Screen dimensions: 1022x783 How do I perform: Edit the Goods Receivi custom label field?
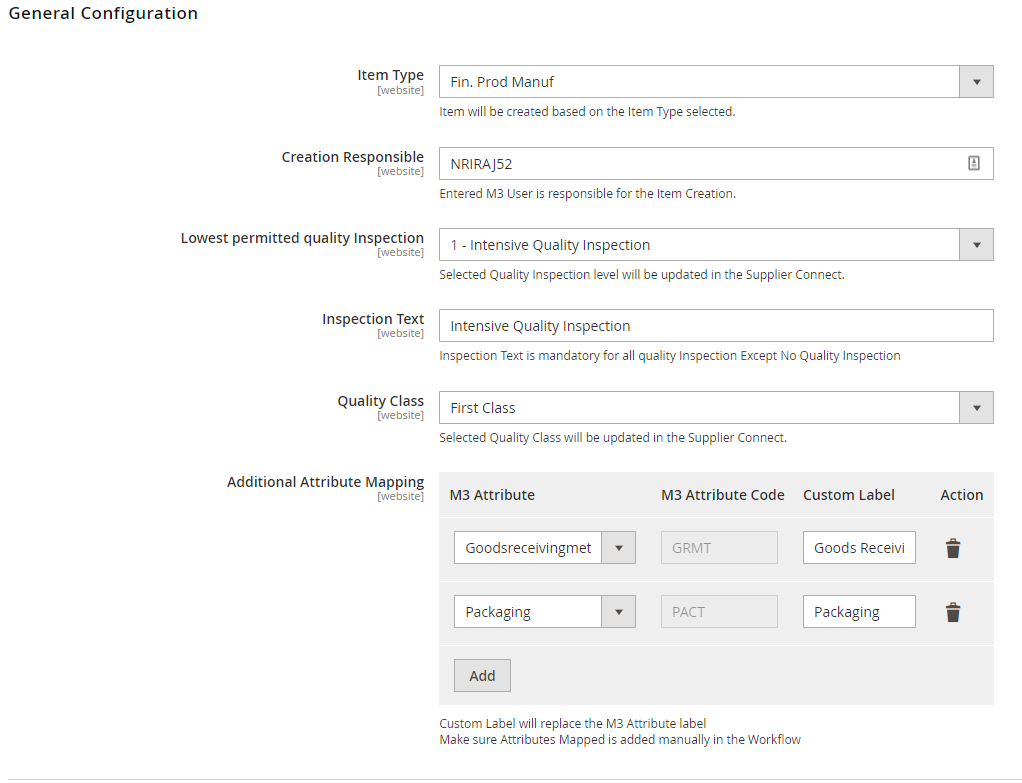click(x=859, y=548)
